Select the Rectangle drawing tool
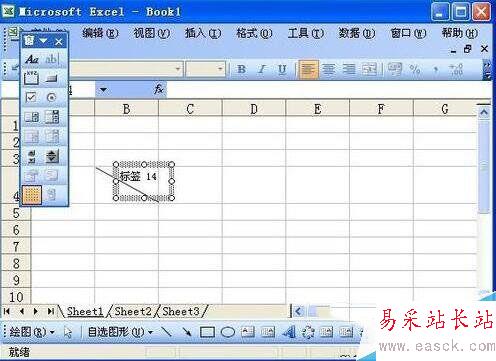This screenshot has width=496, height=361. 207,332
